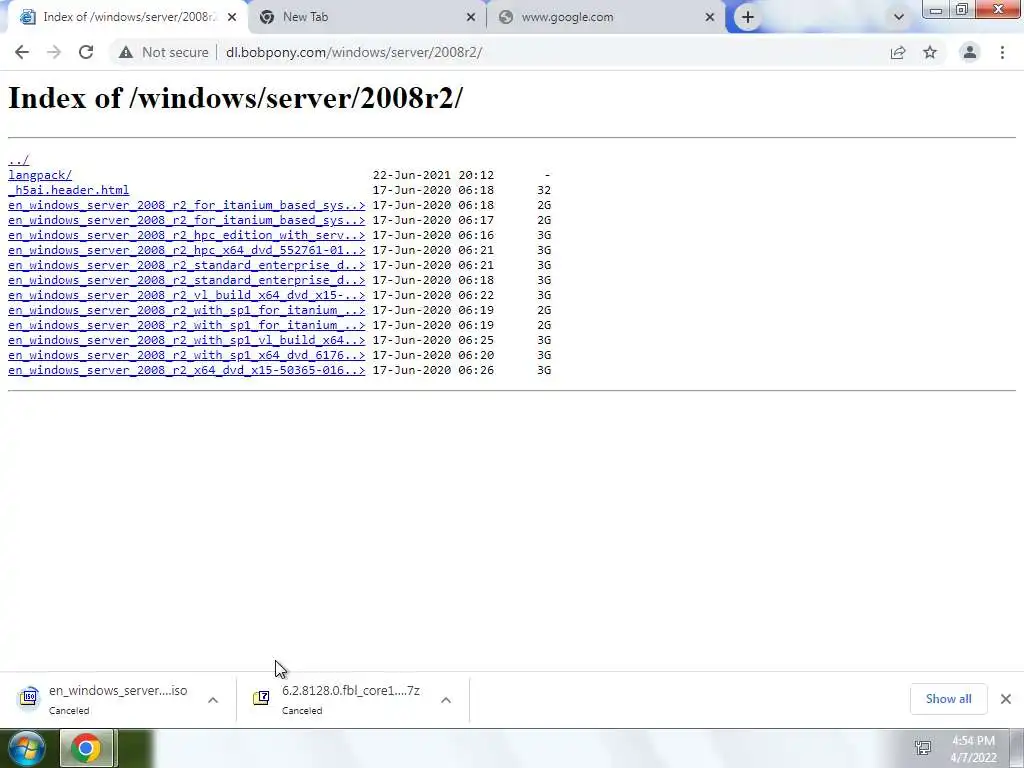The image size is (1024, 768).
Task: Click the Index of /windows/server/2008r2/ heading
Action: point(235,98)
